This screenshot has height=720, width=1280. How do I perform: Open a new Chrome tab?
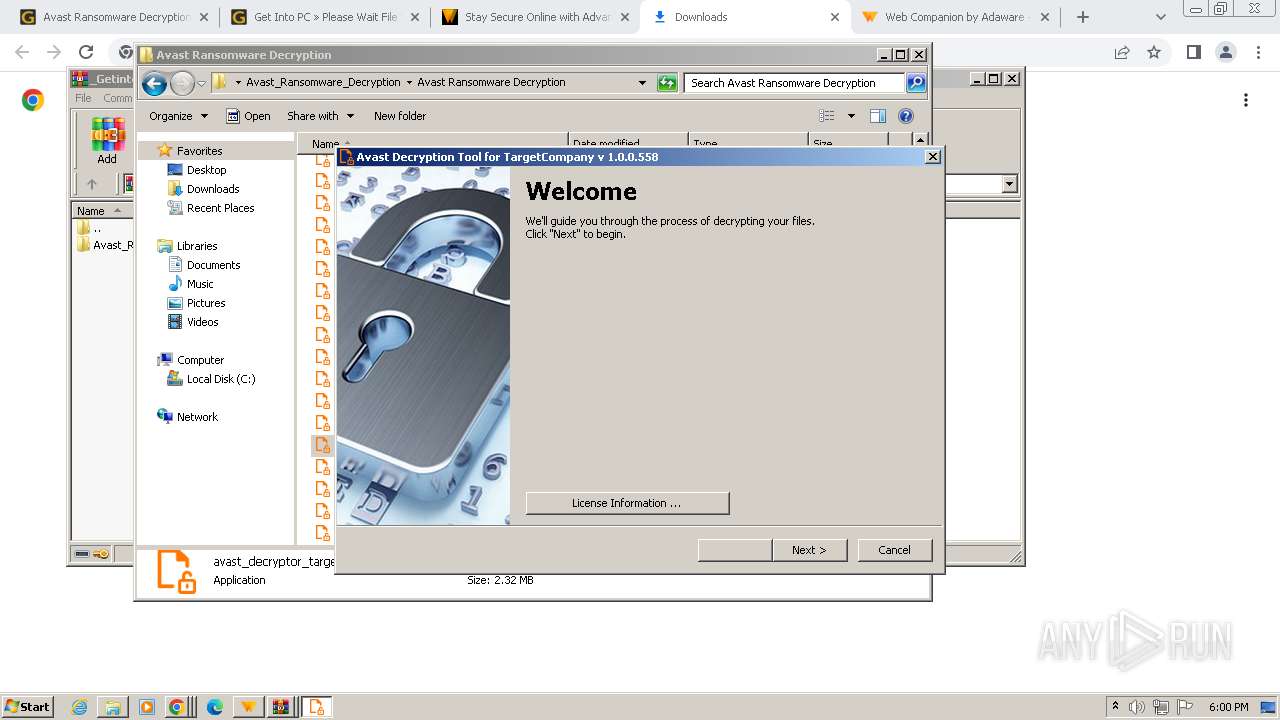(1082, 17)
